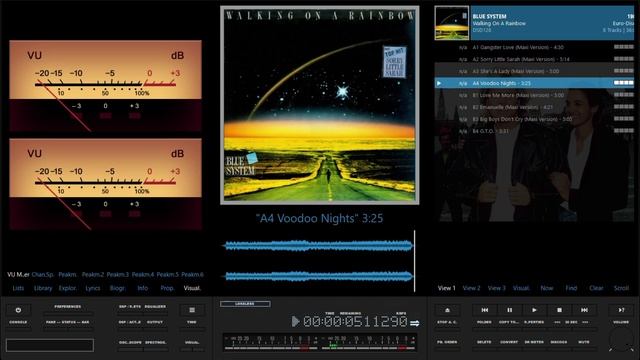640x360 pixels.
Task: Pause playback
Action: [509, 310]
